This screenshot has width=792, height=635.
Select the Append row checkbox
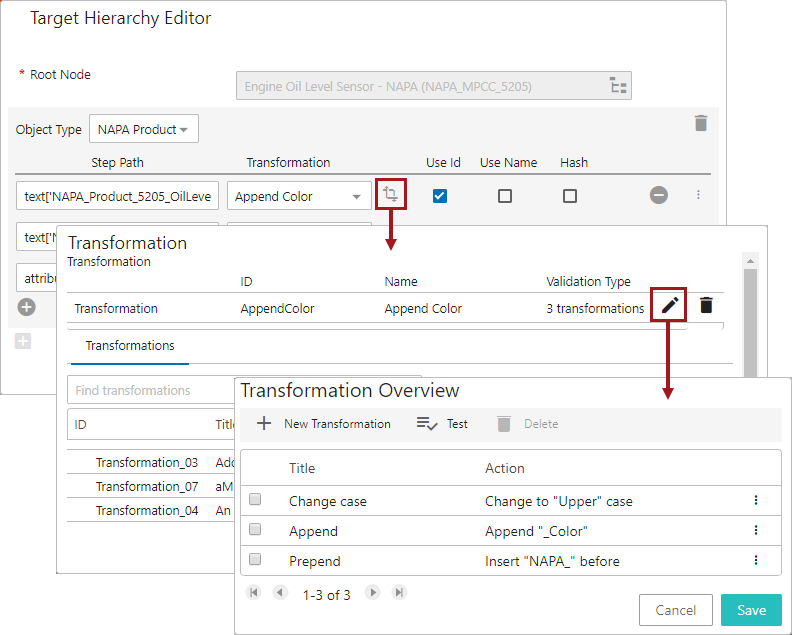pos(255,530)
